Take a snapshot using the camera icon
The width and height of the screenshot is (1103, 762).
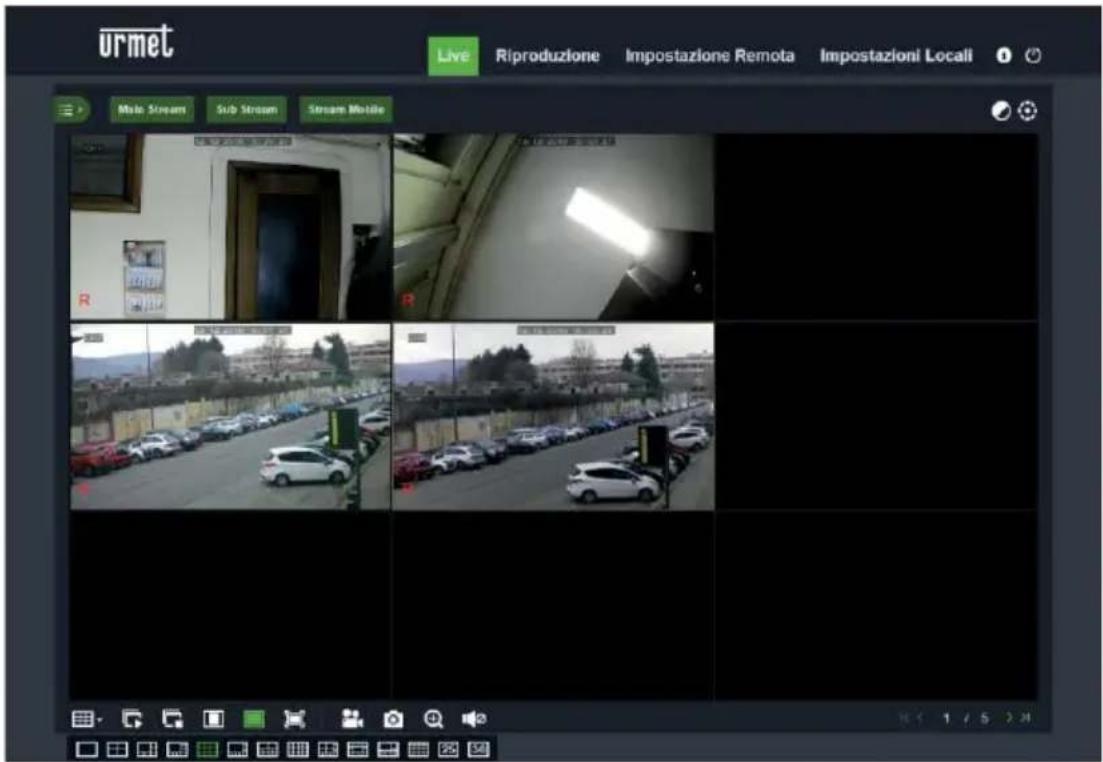(393, 717)
